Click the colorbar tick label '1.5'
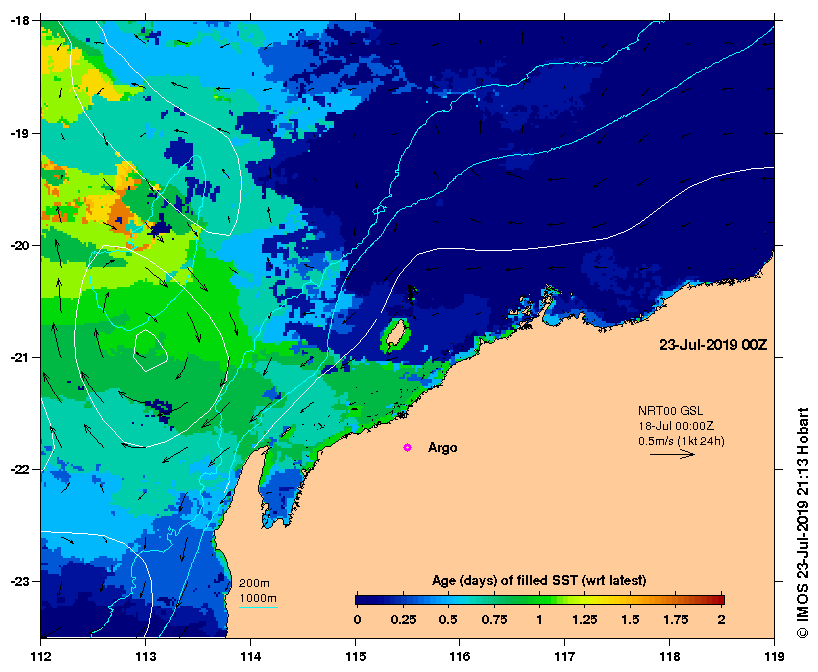Viewport: 818px width, 672px height. click(x=630, y=620)
